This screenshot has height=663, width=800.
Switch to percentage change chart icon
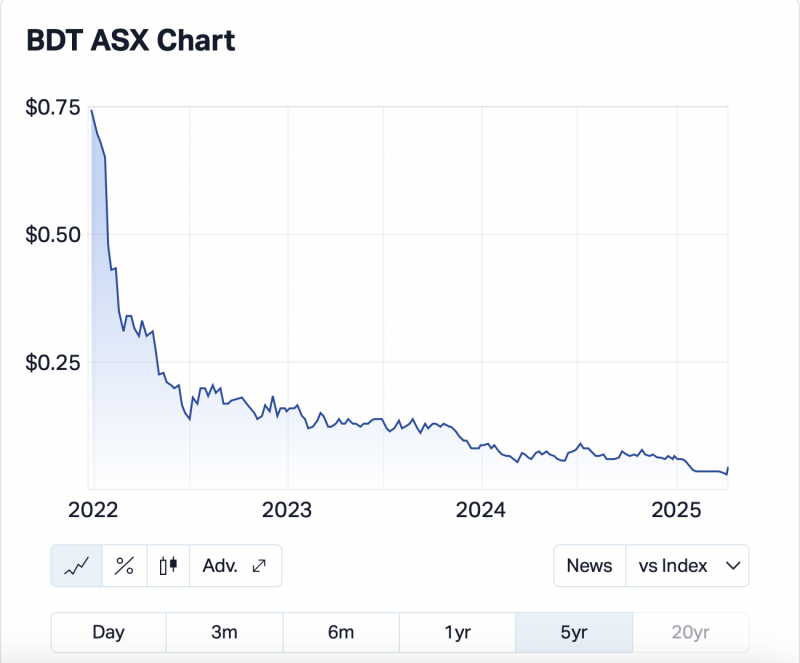click(x=125, y=566)
